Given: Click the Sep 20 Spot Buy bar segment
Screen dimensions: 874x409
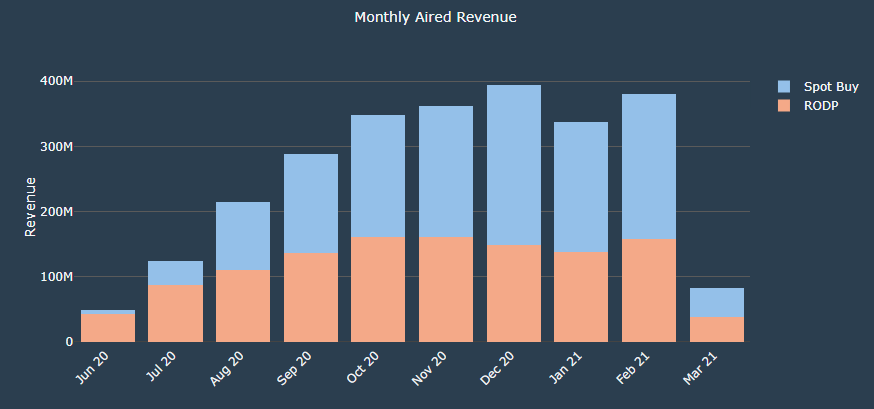Looking at the screenshot, I should point(311,203).
